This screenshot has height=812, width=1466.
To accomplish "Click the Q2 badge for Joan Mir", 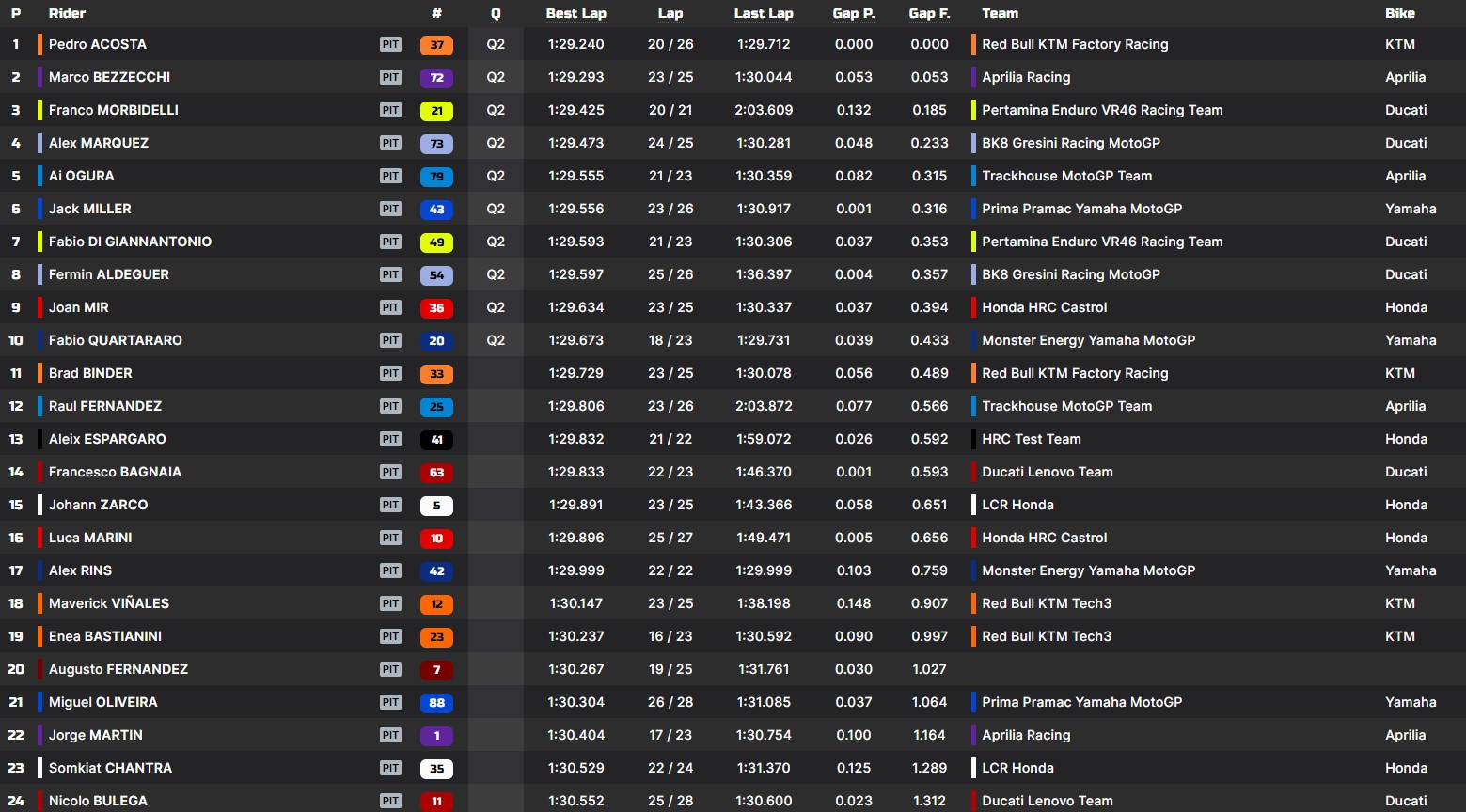I will (x=495, y=307).
